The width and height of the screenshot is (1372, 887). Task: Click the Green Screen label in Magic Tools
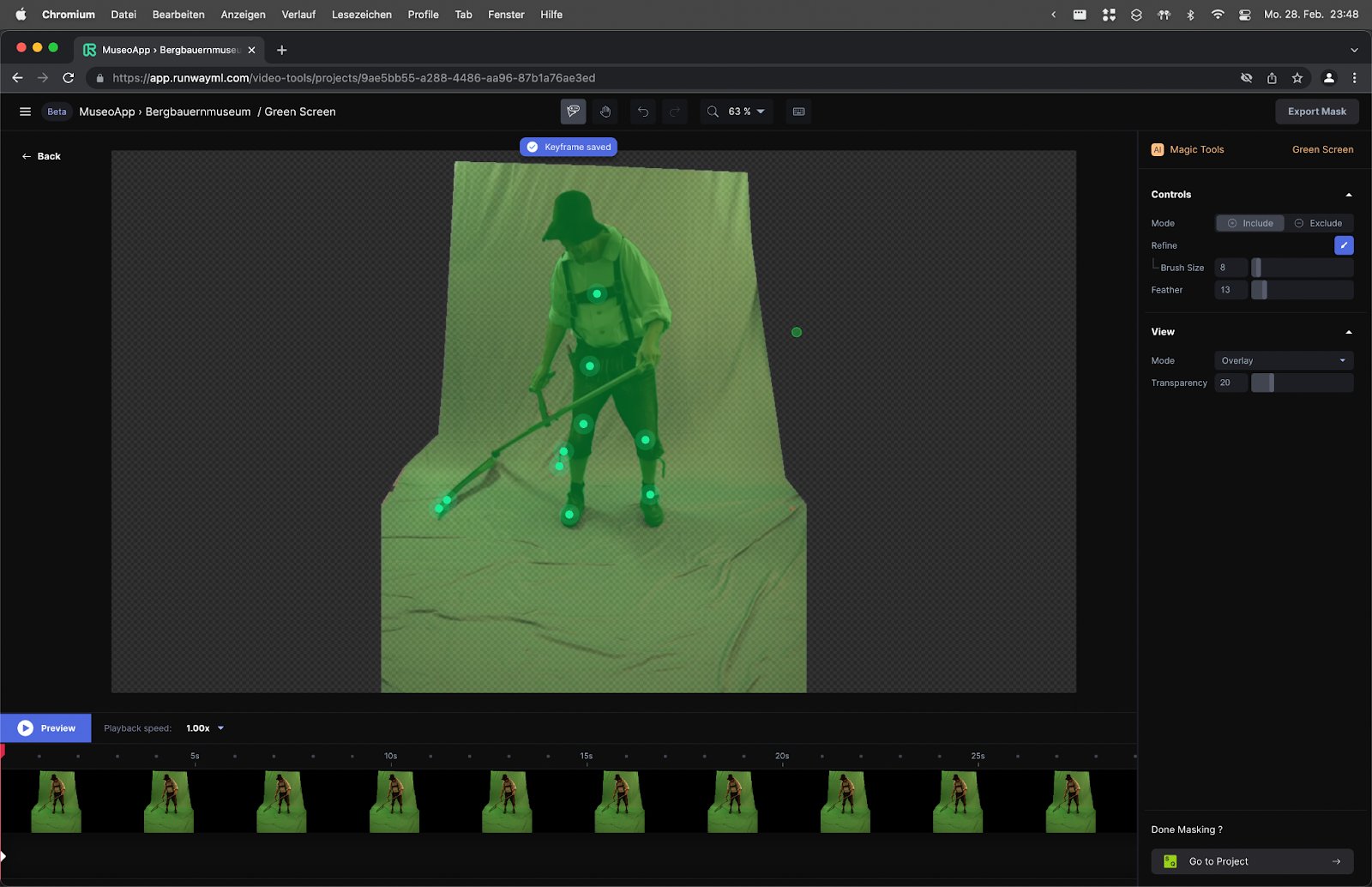1322,149
